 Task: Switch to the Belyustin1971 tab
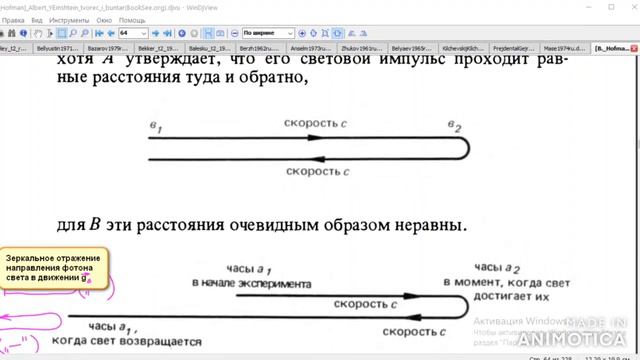tap(57, 48)
